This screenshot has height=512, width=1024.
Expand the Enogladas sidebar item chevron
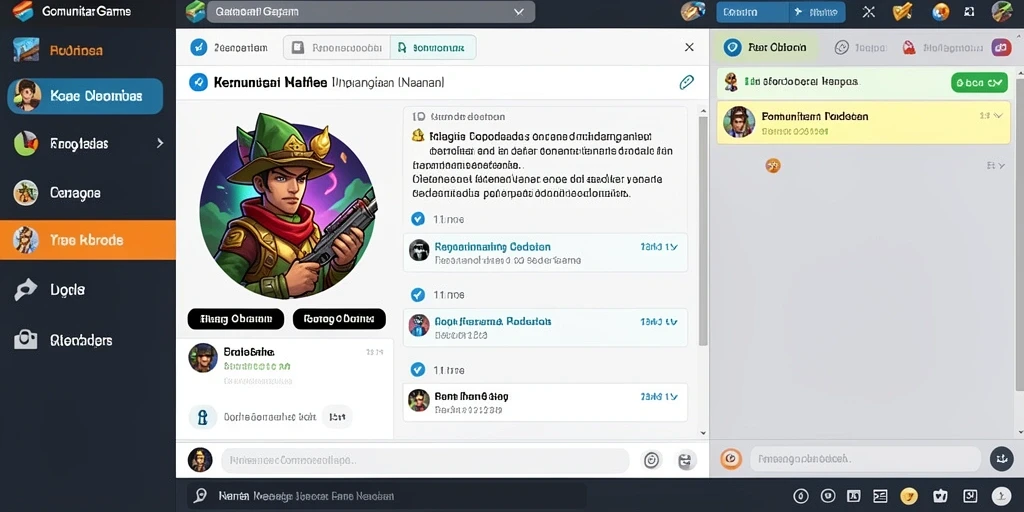[159, 143]
